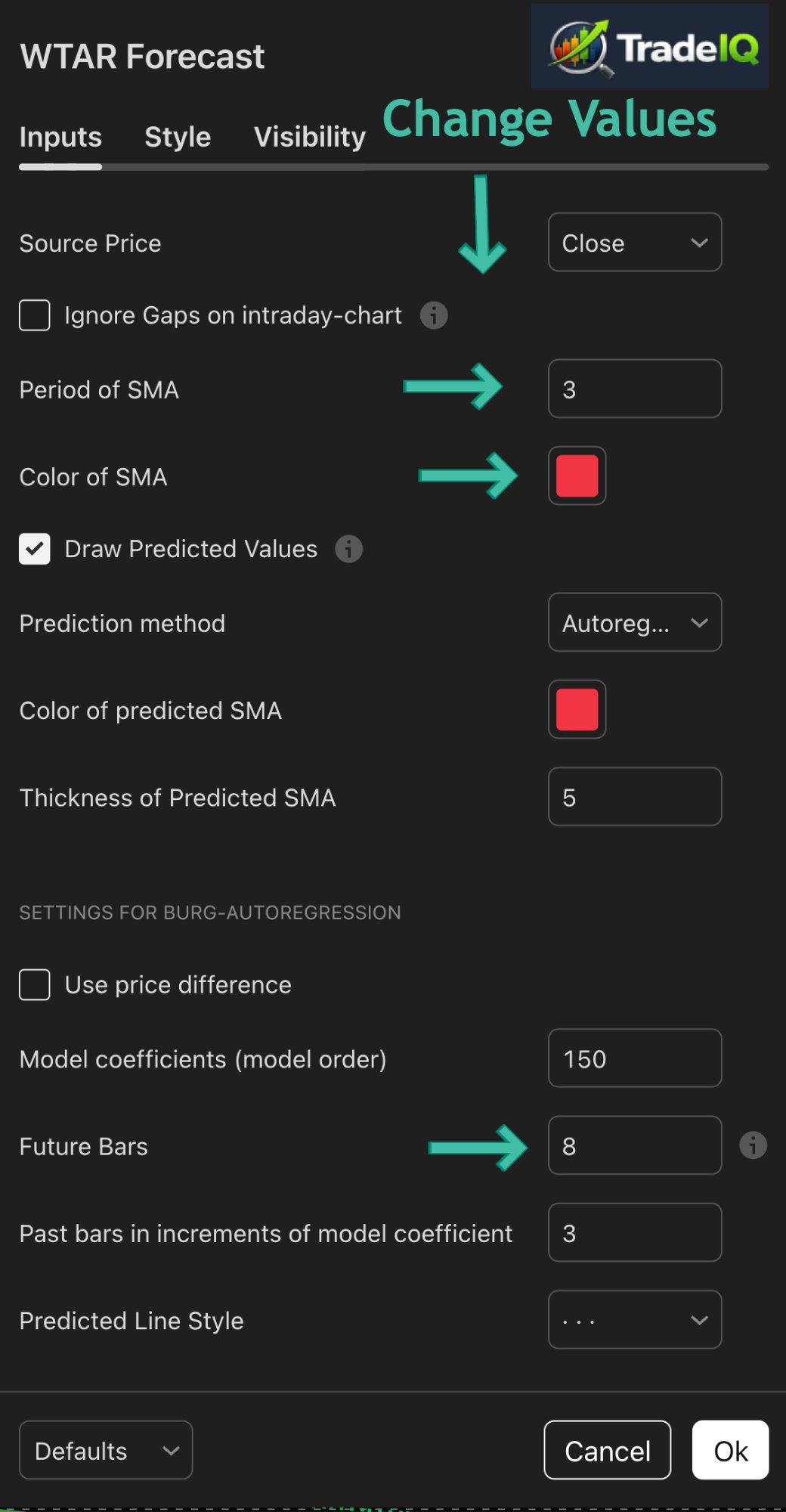Open the Color of predicted SMA swatch
The height and width of the screenshot is (1512, 786).
coord(577,710)
